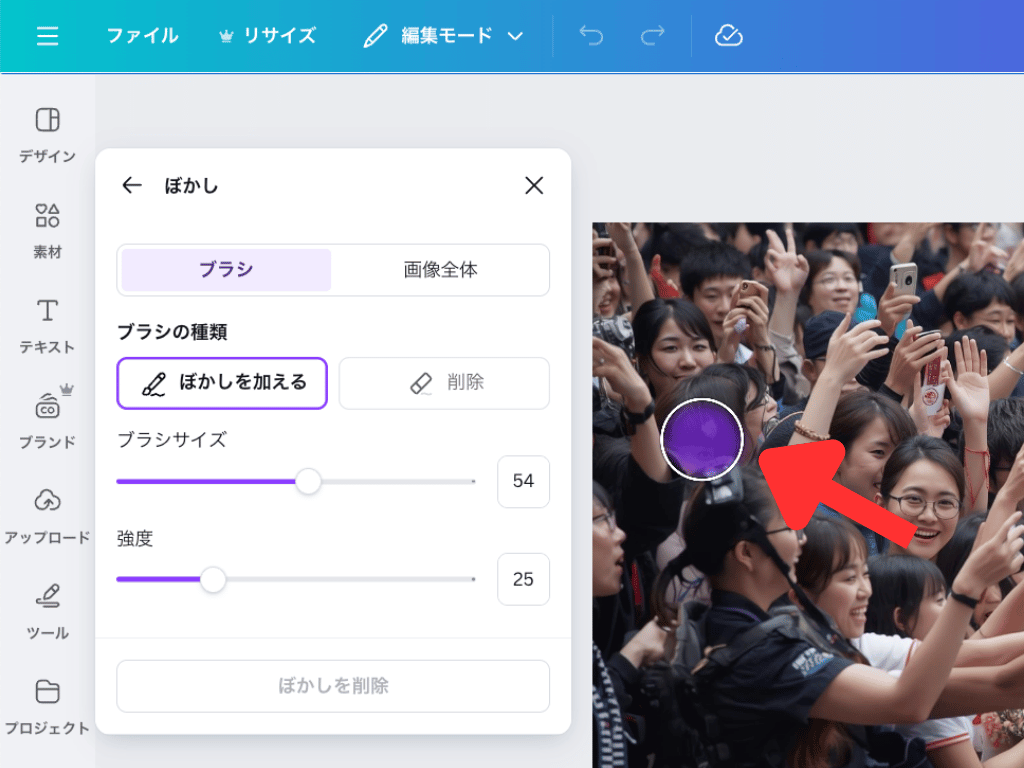Screen dimensions: 1024x768
Task: Select the 削除 eraser brush type
Action: (x=444, y=383)
